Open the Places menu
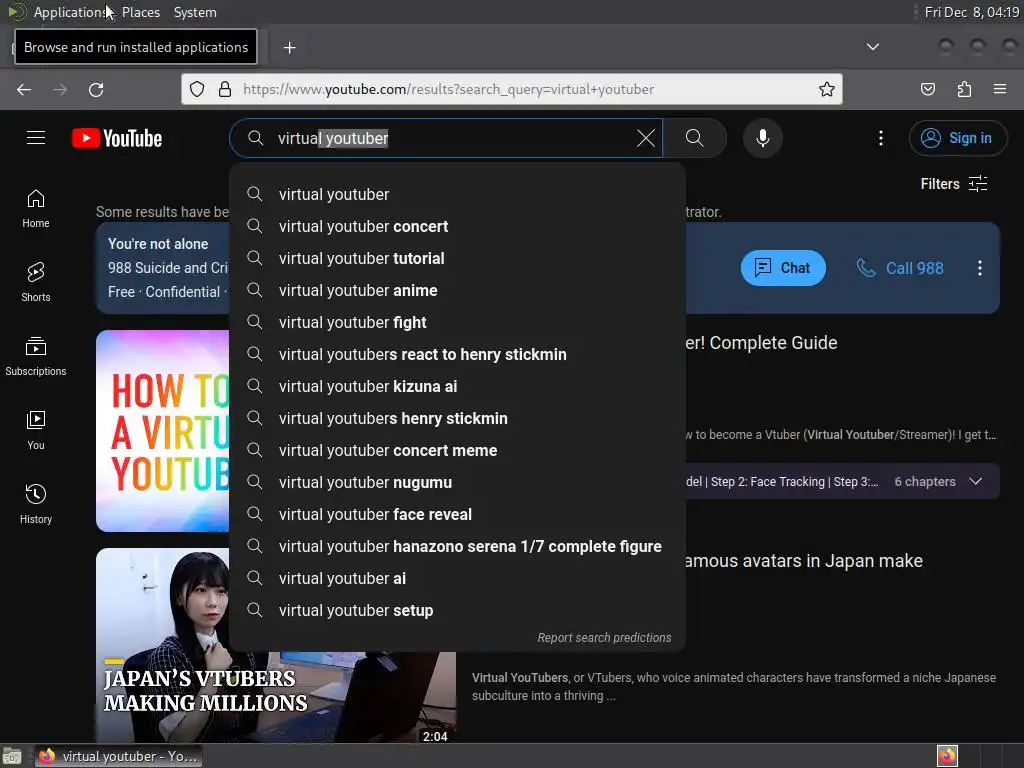1024x768 pixels. (141, 12)
